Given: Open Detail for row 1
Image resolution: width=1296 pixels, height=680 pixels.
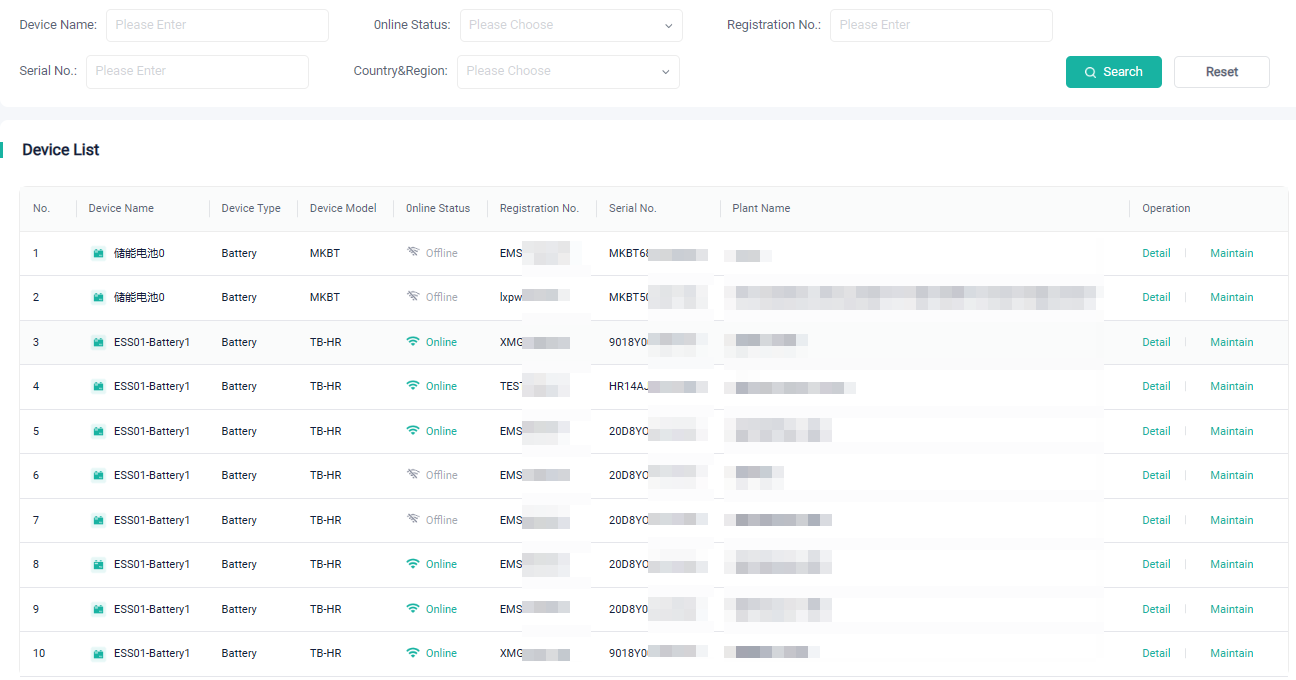Looking at the screenshot, I should click(x=1156, y=253).
